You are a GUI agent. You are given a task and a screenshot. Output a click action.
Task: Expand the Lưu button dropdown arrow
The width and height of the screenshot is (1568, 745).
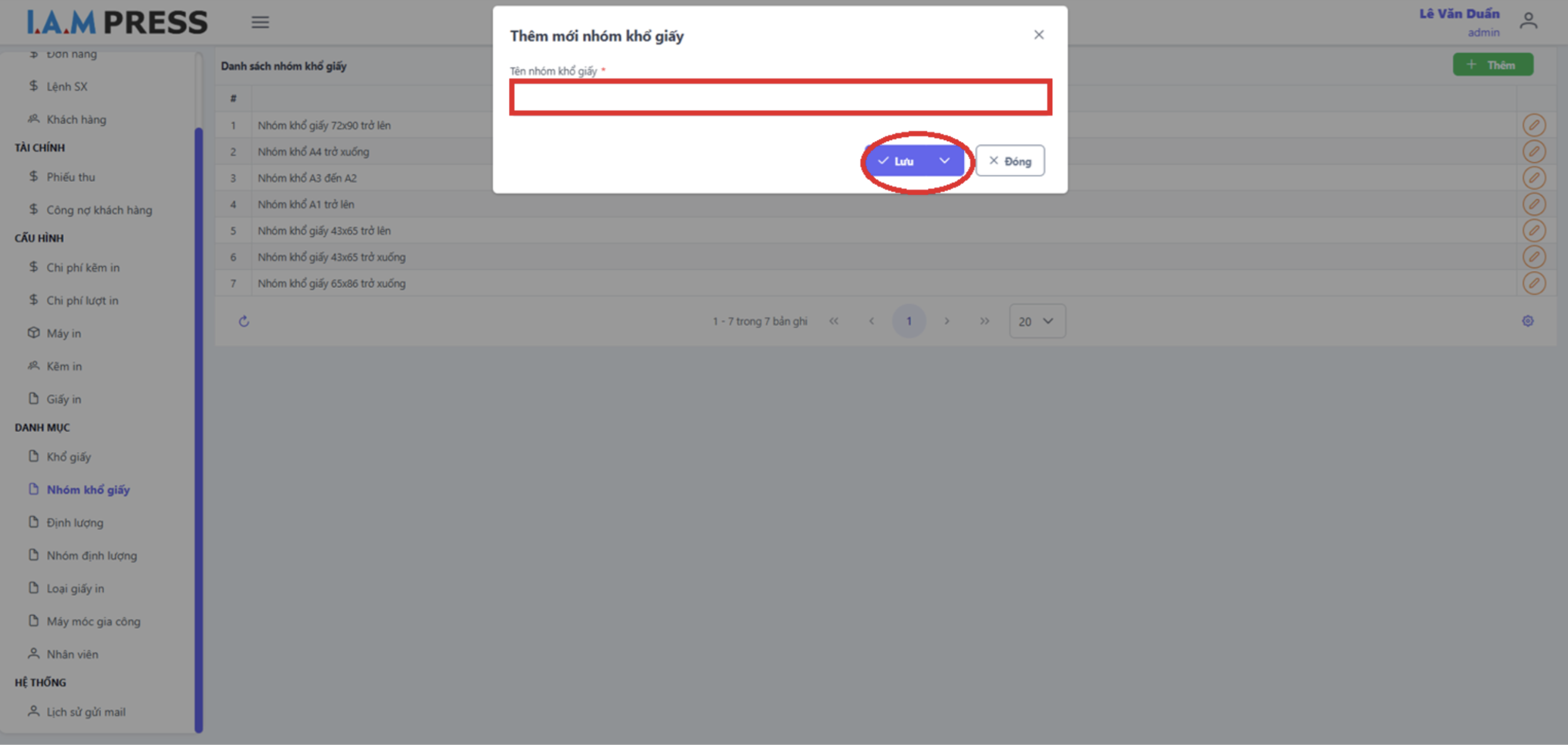pyautogui.click(x=944, y=161)
